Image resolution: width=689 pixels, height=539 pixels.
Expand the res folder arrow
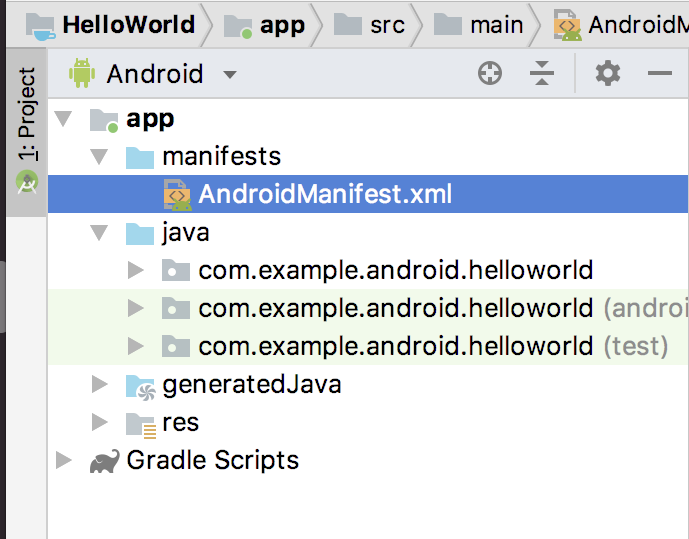click(x=99, y=423)
